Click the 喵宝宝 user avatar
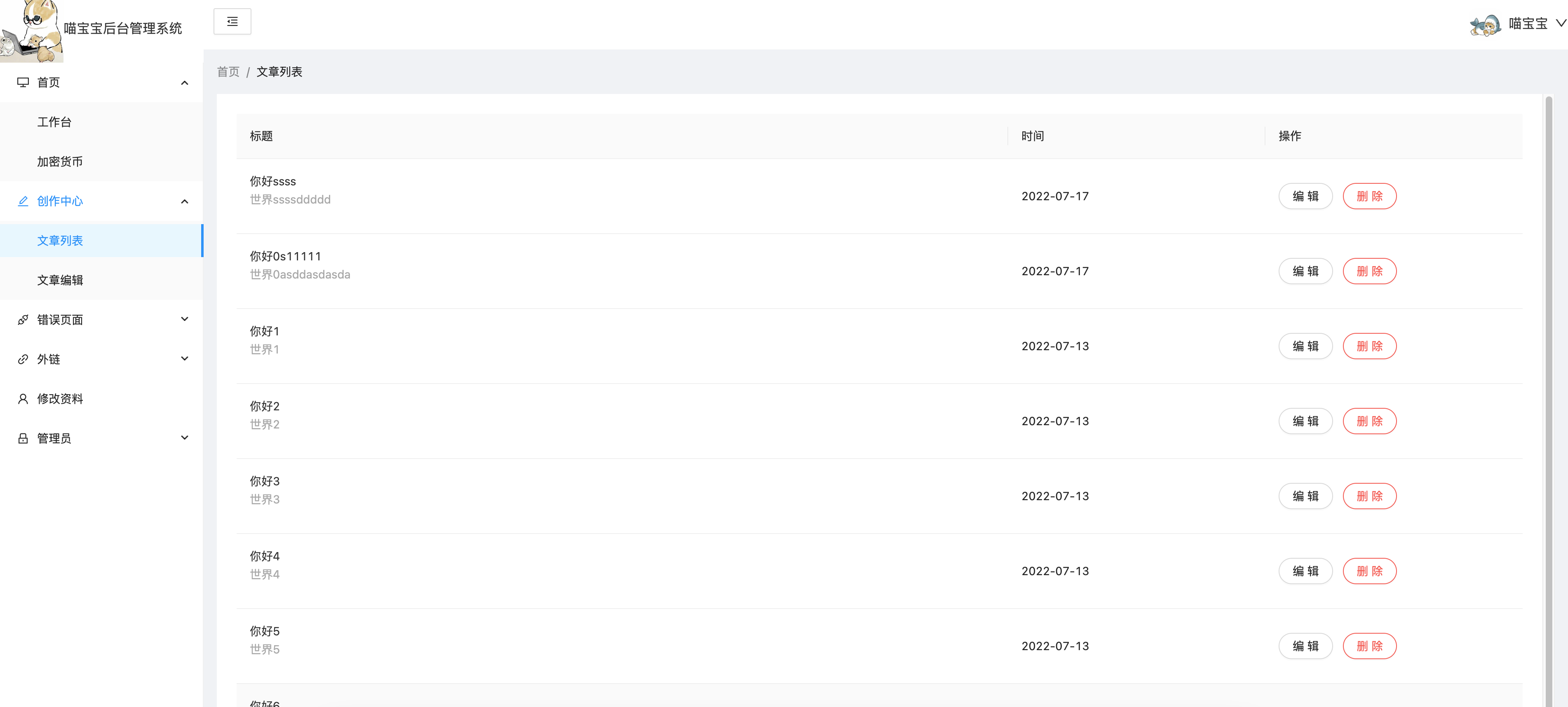1568x707 pixels. tap(1485, 24)
